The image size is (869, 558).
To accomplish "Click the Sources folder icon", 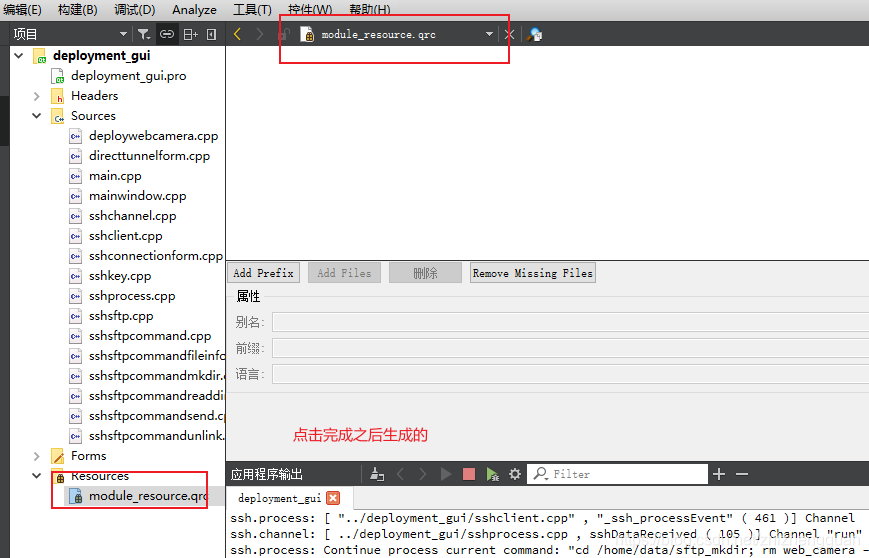I will pos(58,116).
